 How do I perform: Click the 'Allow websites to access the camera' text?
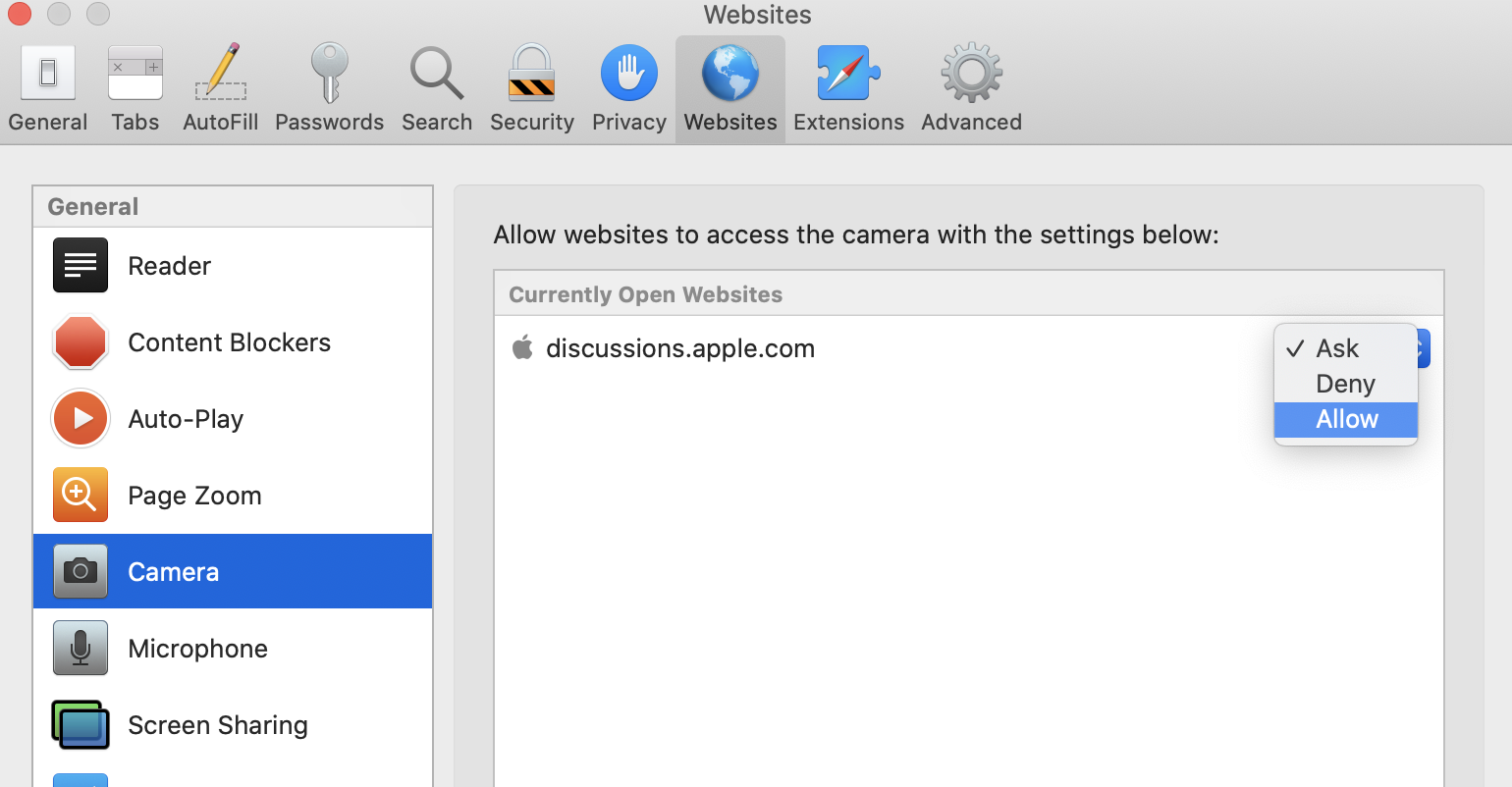856,235
